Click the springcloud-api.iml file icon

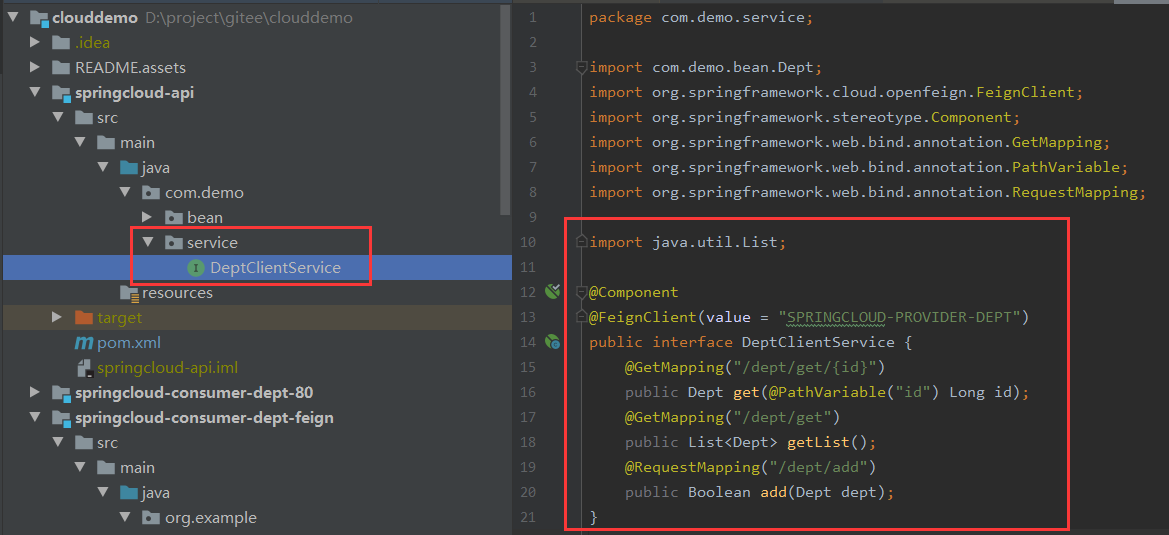click(x=84, y=368)
